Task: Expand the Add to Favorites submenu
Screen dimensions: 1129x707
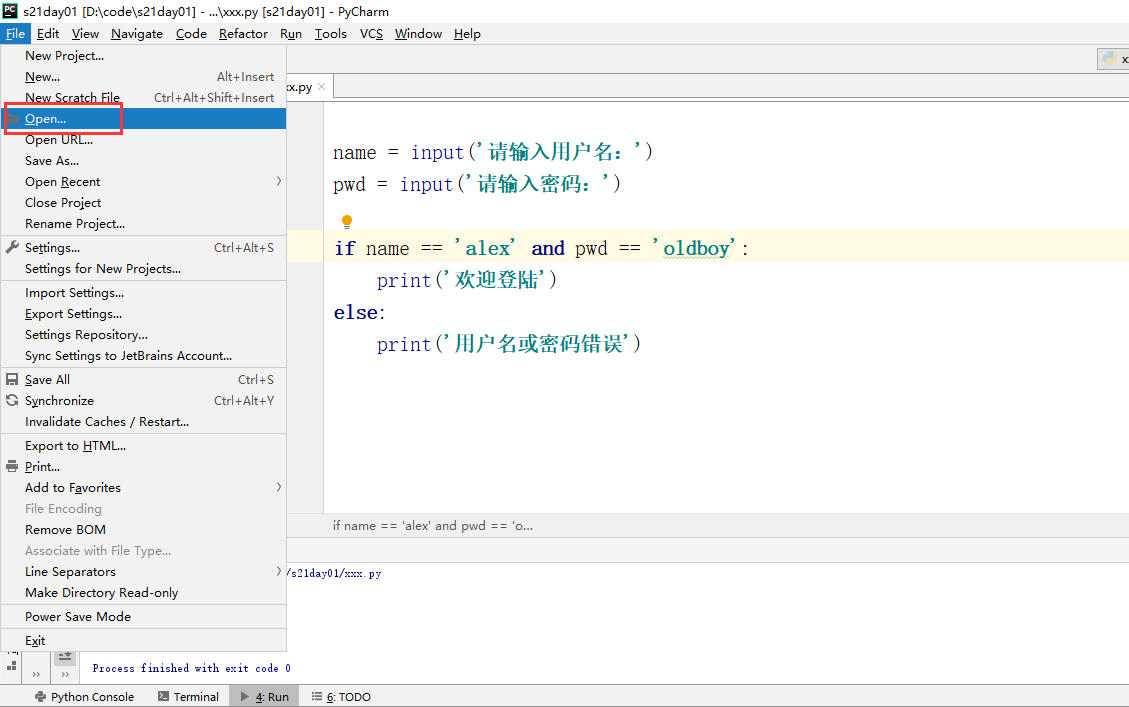Action: tap(279, 487)
